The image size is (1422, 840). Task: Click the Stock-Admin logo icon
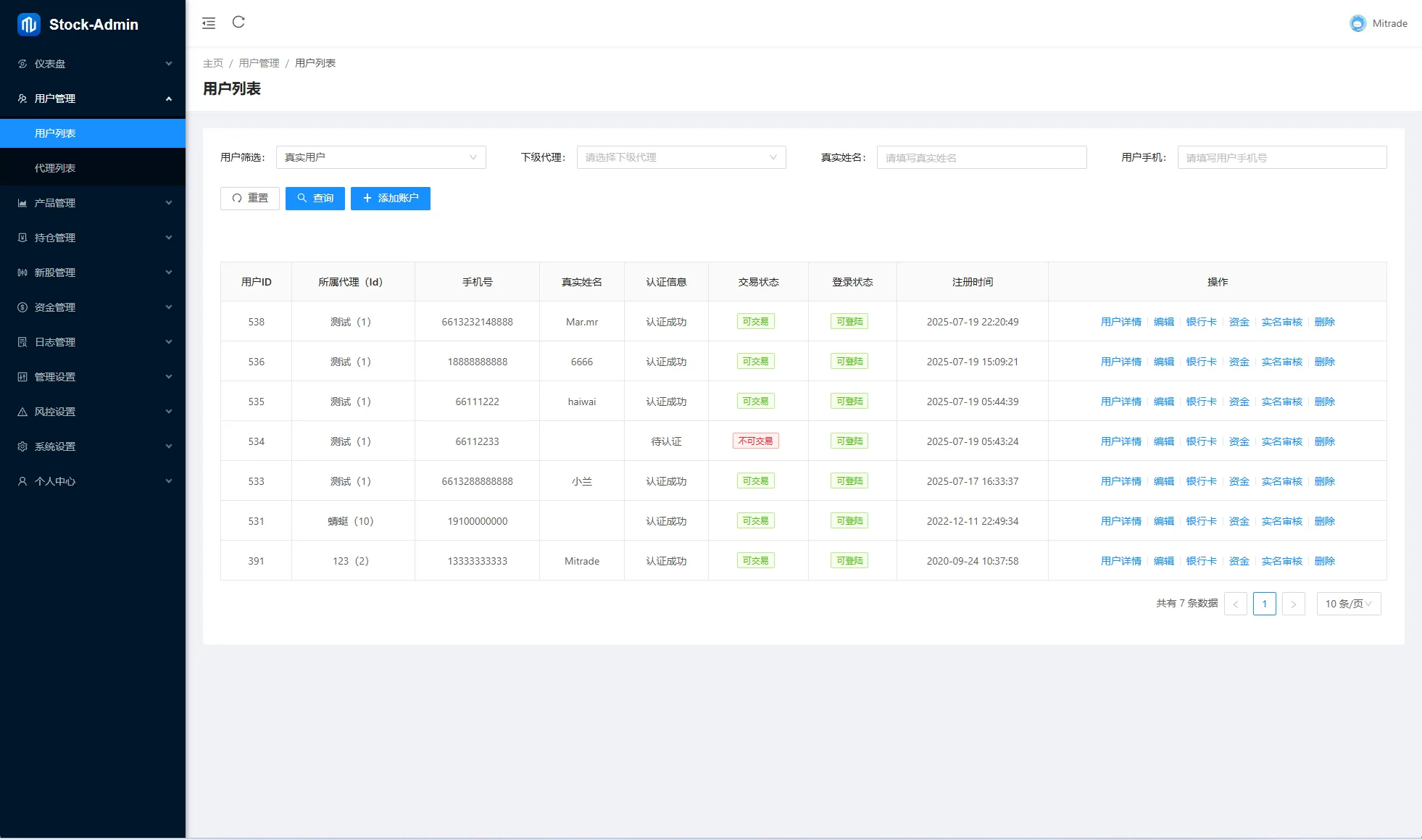click(28, 25)
